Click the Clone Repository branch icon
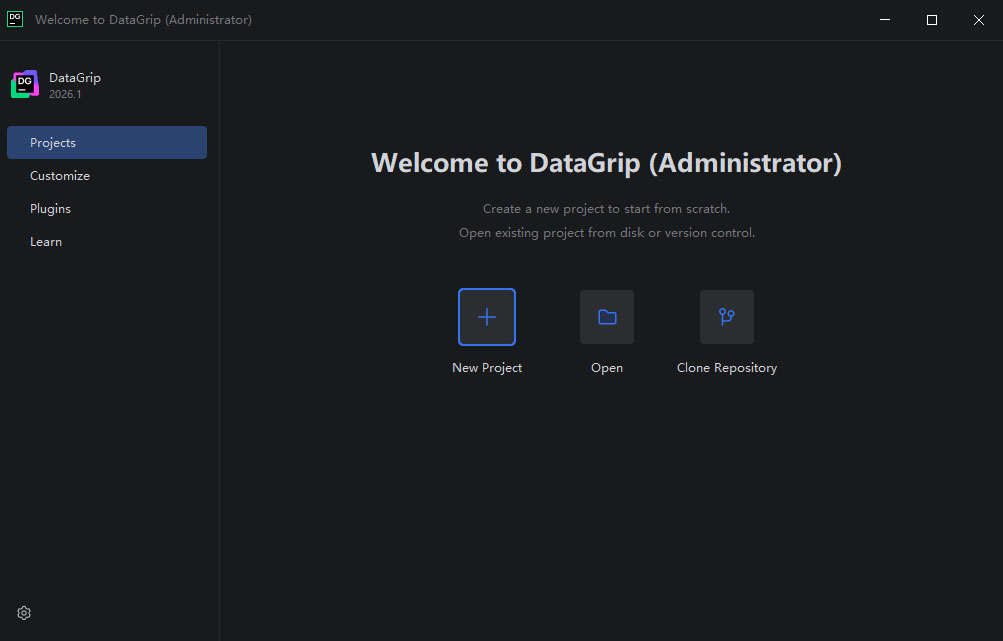Screen dimensions: 1003x641 click(727, 317)
